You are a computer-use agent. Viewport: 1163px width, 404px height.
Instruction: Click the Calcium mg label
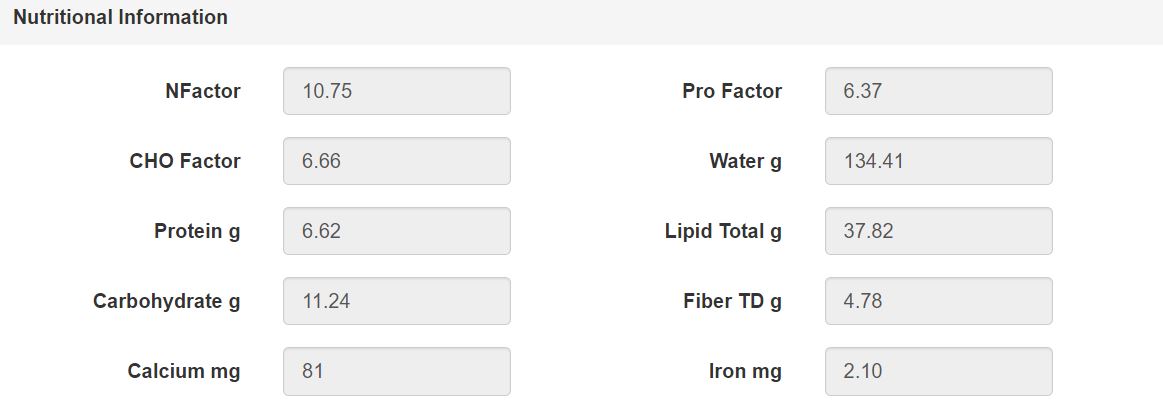click(184, 372)
